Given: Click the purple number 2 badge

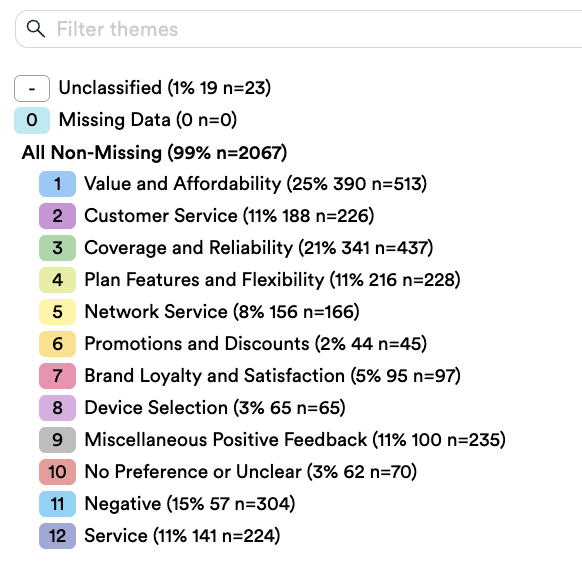Looking at the screenshot, I should click(x=58, y=216).
